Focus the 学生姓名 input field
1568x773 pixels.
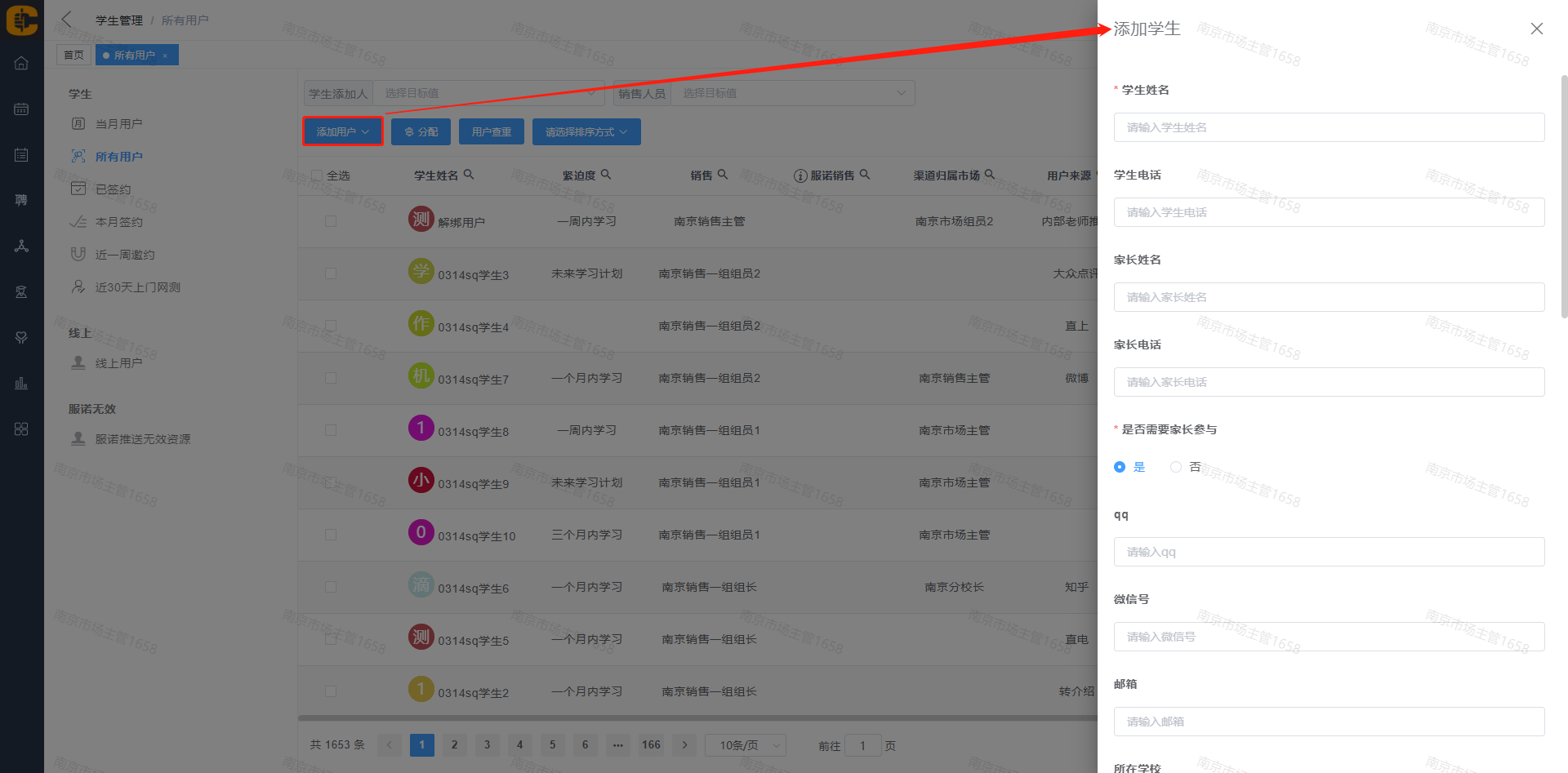tap(1329, 127)
